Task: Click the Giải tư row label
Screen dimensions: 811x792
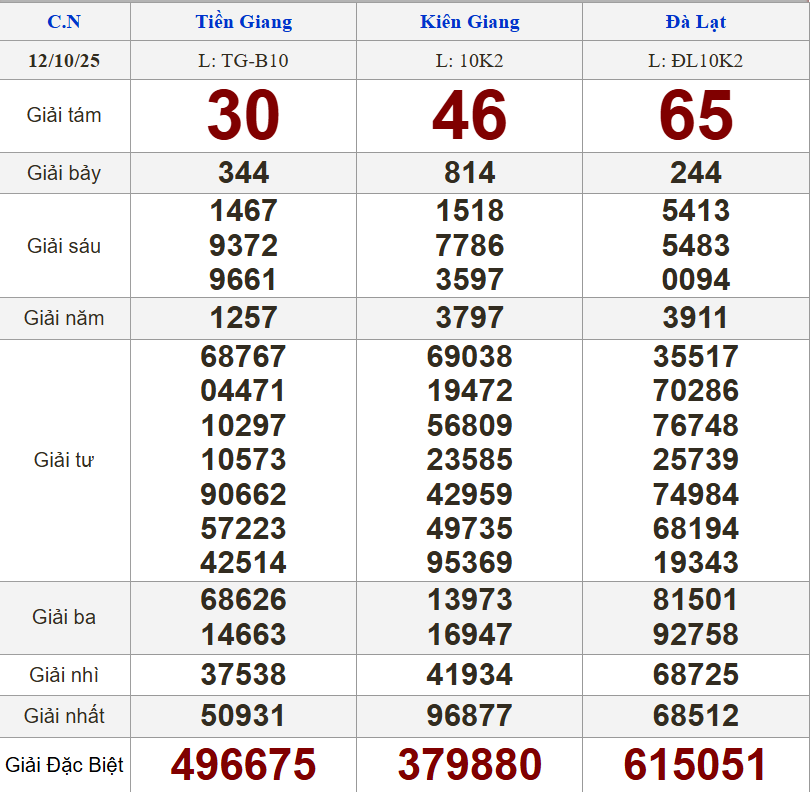Action: 64,460
